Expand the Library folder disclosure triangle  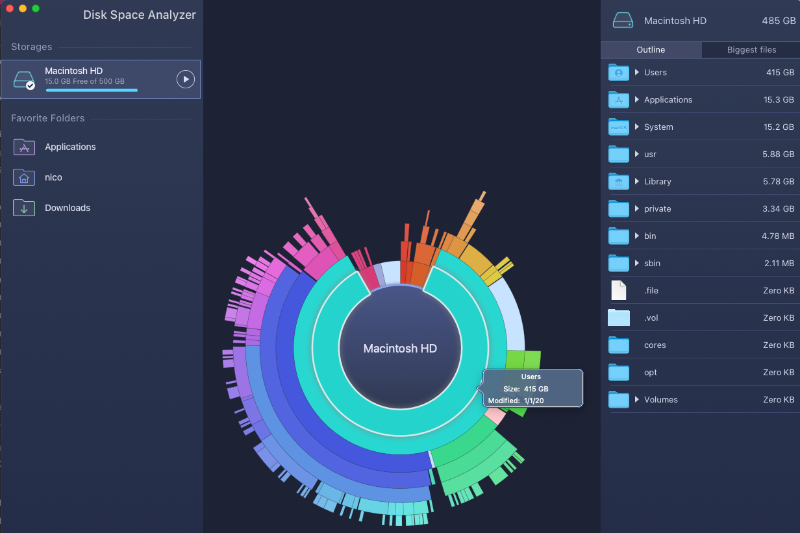click(637, 182)
